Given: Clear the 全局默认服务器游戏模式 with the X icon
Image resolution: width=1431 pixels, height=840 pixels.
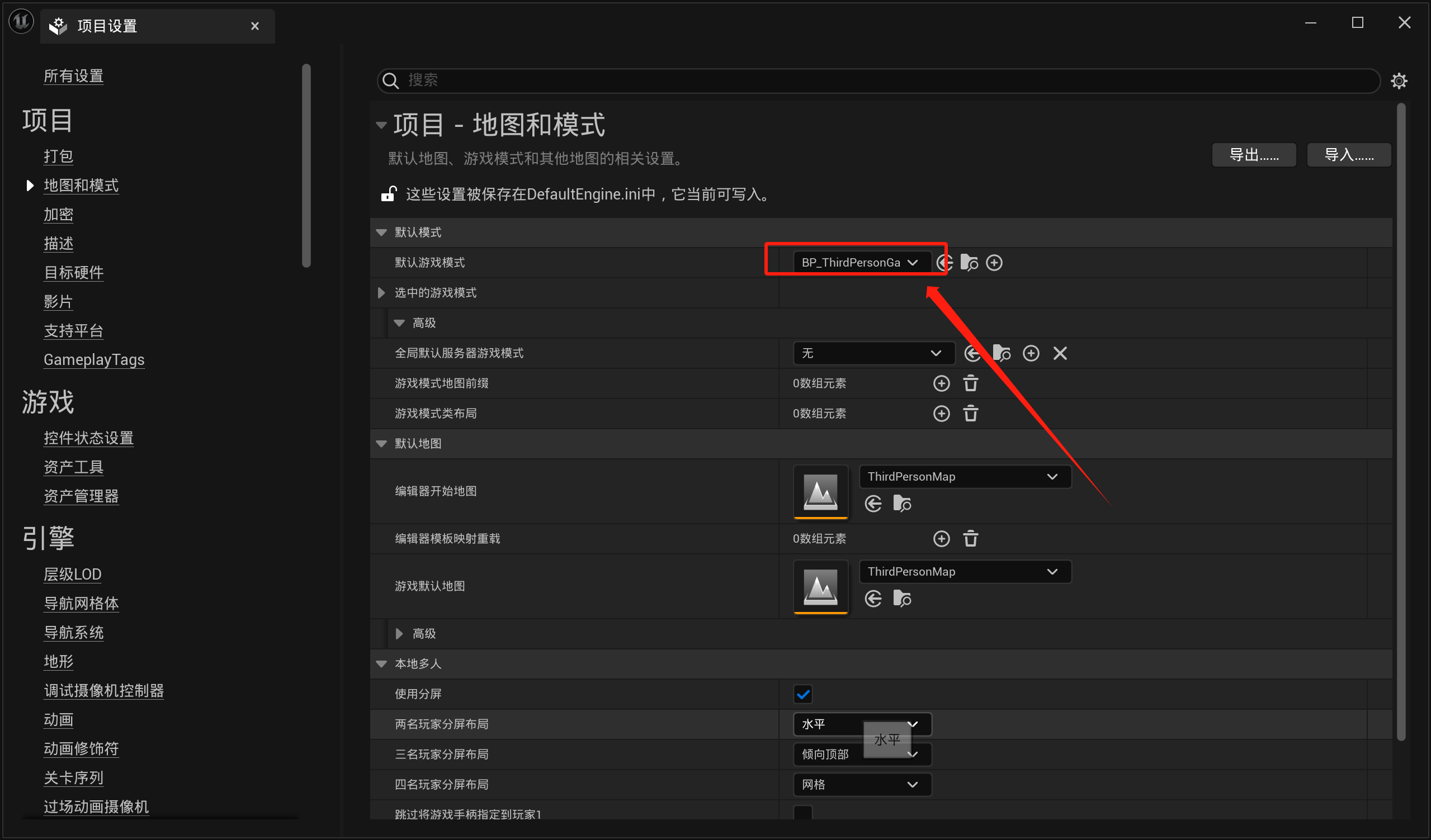Looking at the screenshot, I should point(1060,353).
